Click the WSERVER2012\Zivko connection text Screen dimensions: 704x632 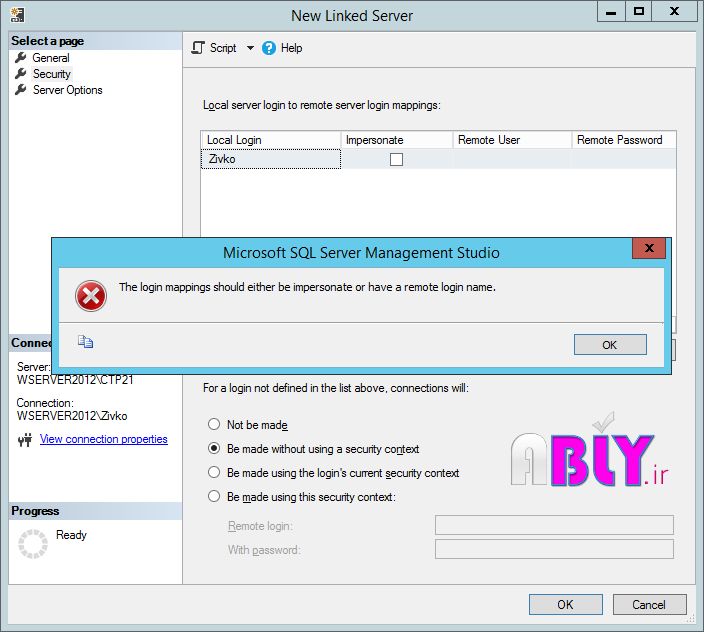(72, 416)
